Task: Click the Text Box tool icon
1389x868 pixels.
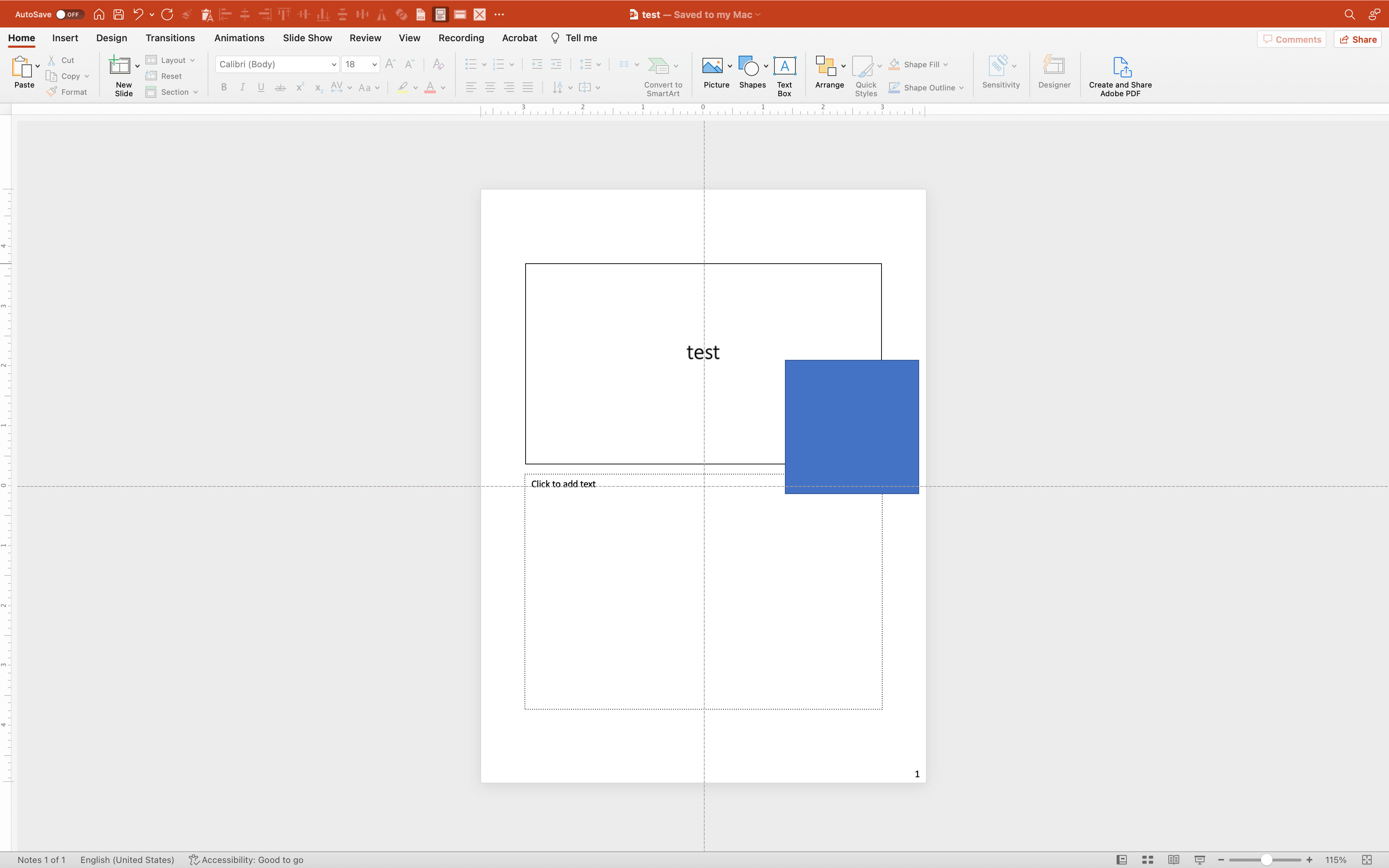Action: pos(784,67)
